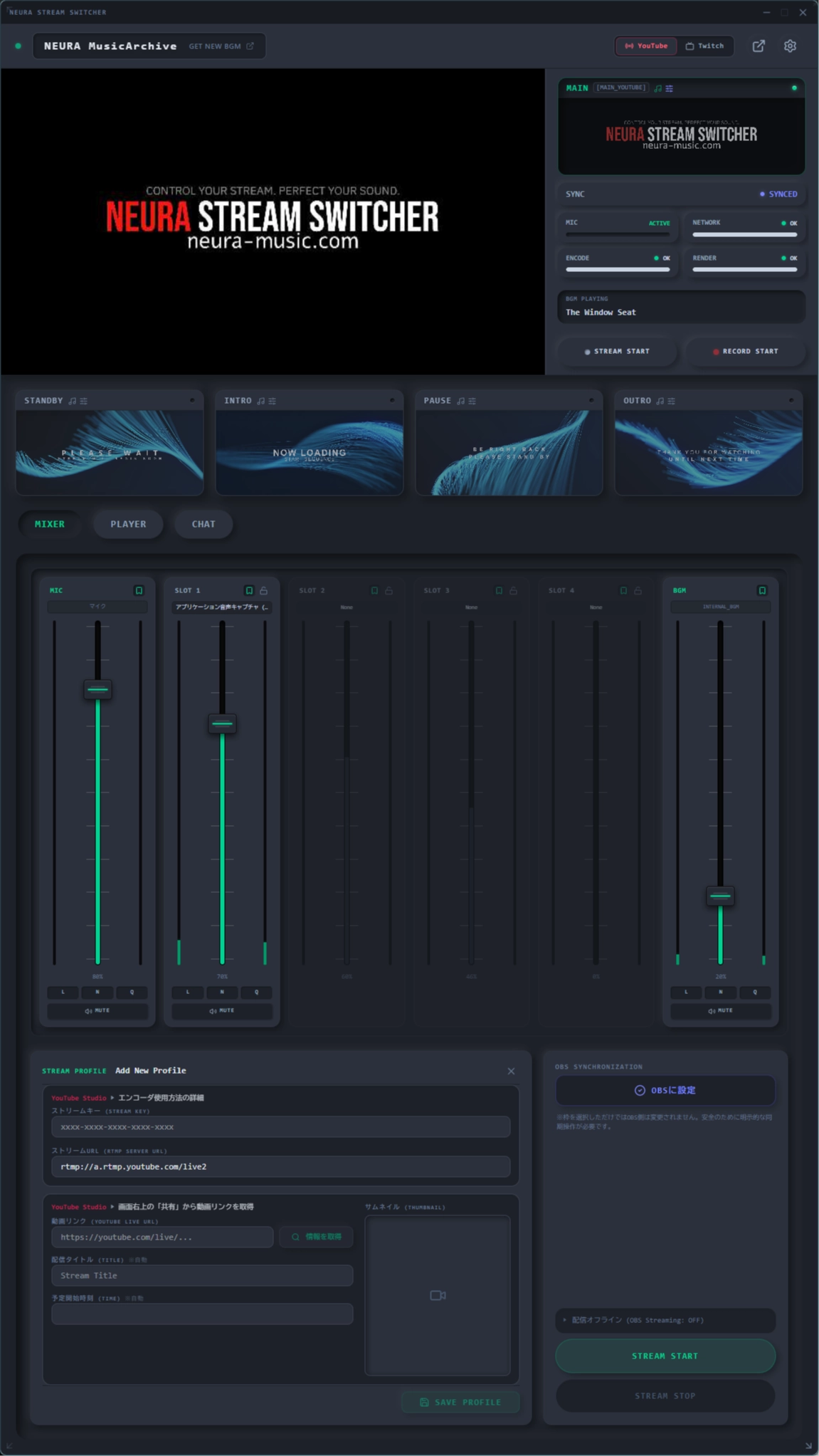Click the INTRO scene sliders icon

pyautogui.click(x=273, y=401)
